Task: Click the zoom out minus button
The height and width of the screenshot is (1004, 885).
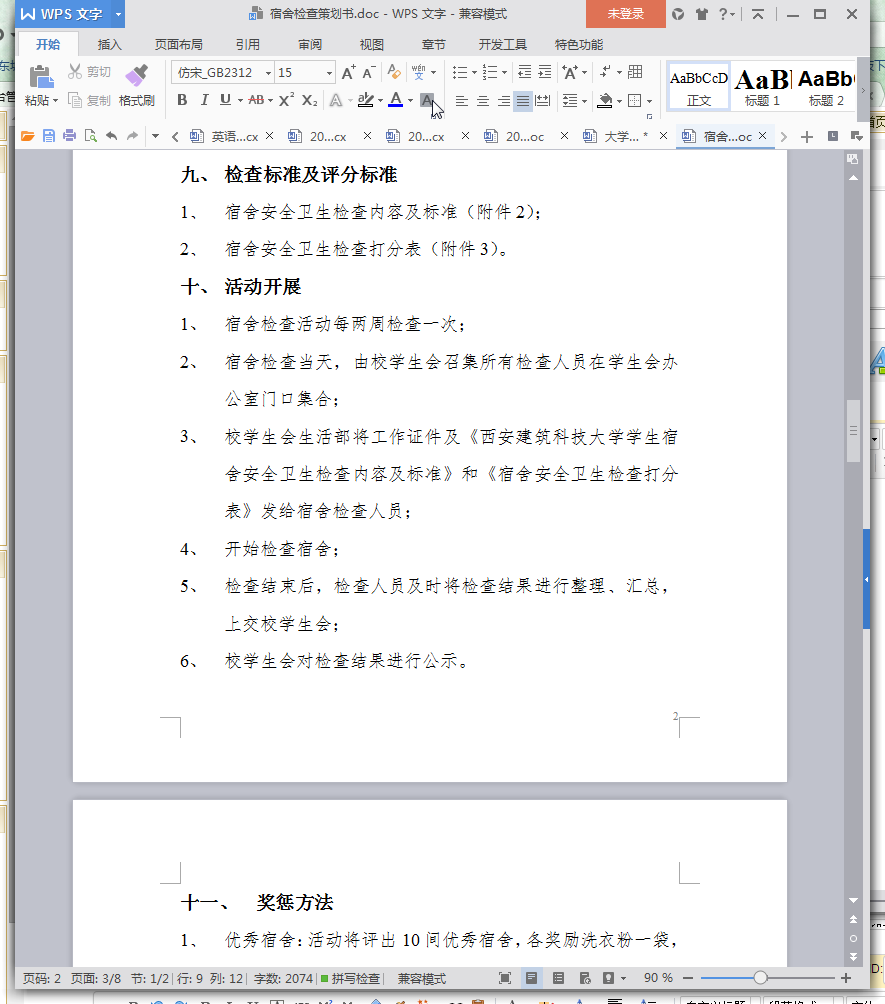Action: 688,978
